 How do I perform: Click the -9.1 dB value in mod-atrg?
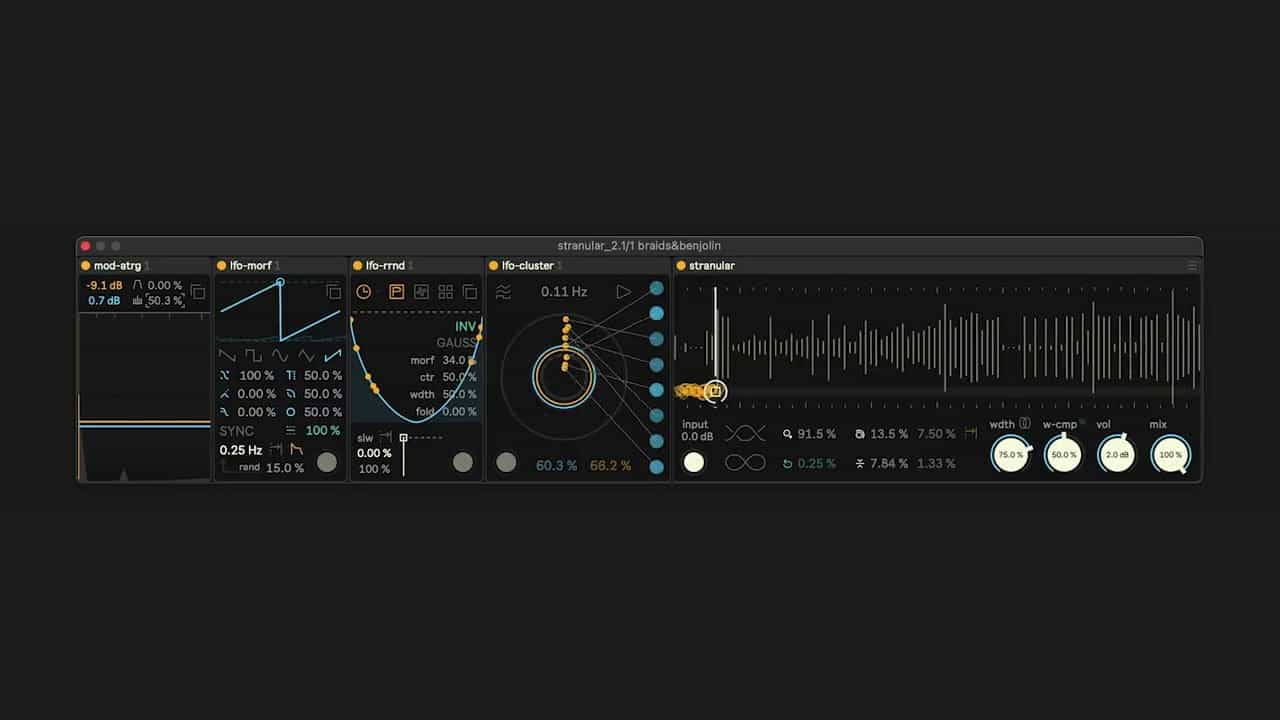tap(105, 286)
